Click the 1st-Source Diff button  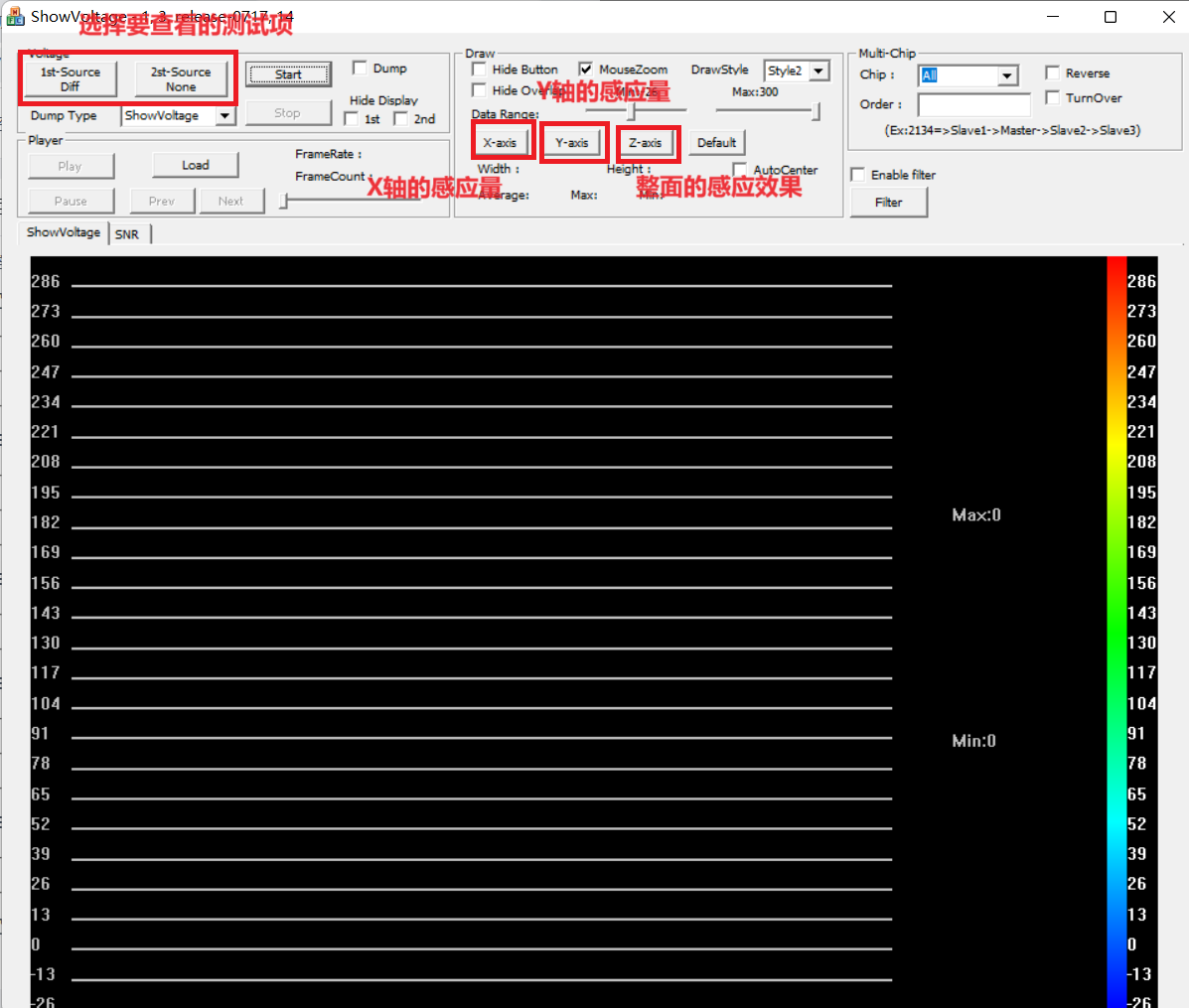(x=71, y=78)
